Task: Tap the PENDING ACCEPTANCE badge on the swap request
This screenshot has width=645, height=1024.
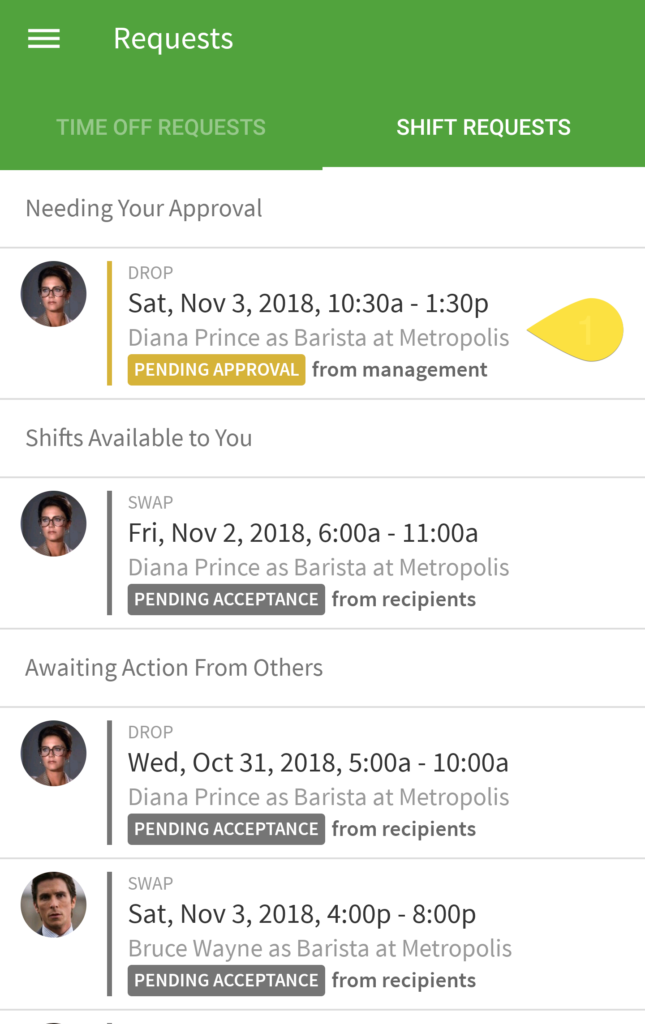Action: (x=226, y=599)
